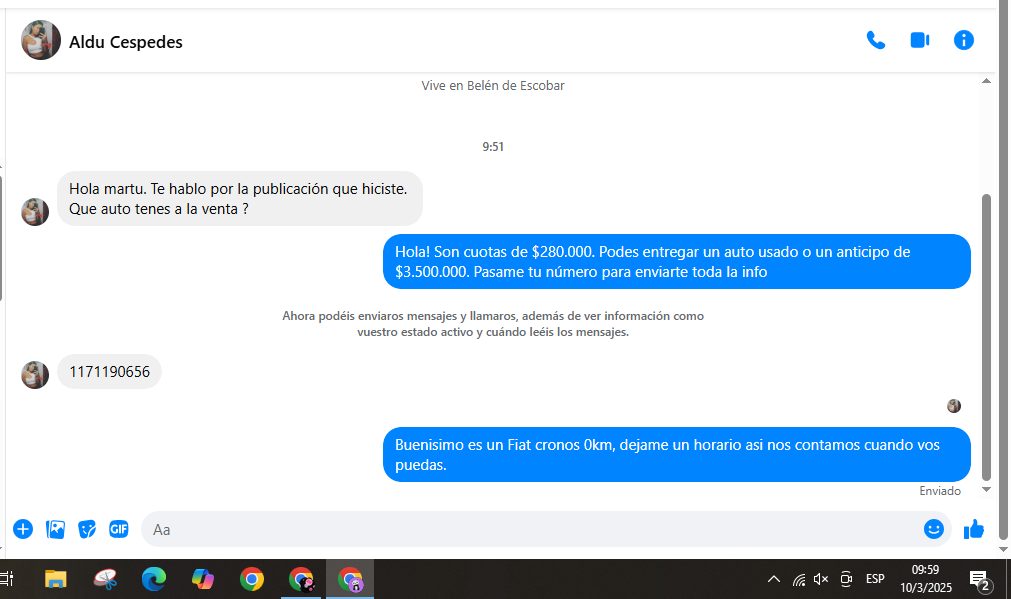Send a thumbs-up like
The width and height of the screenshot is (1011, 599).
[x=974, y=529]
